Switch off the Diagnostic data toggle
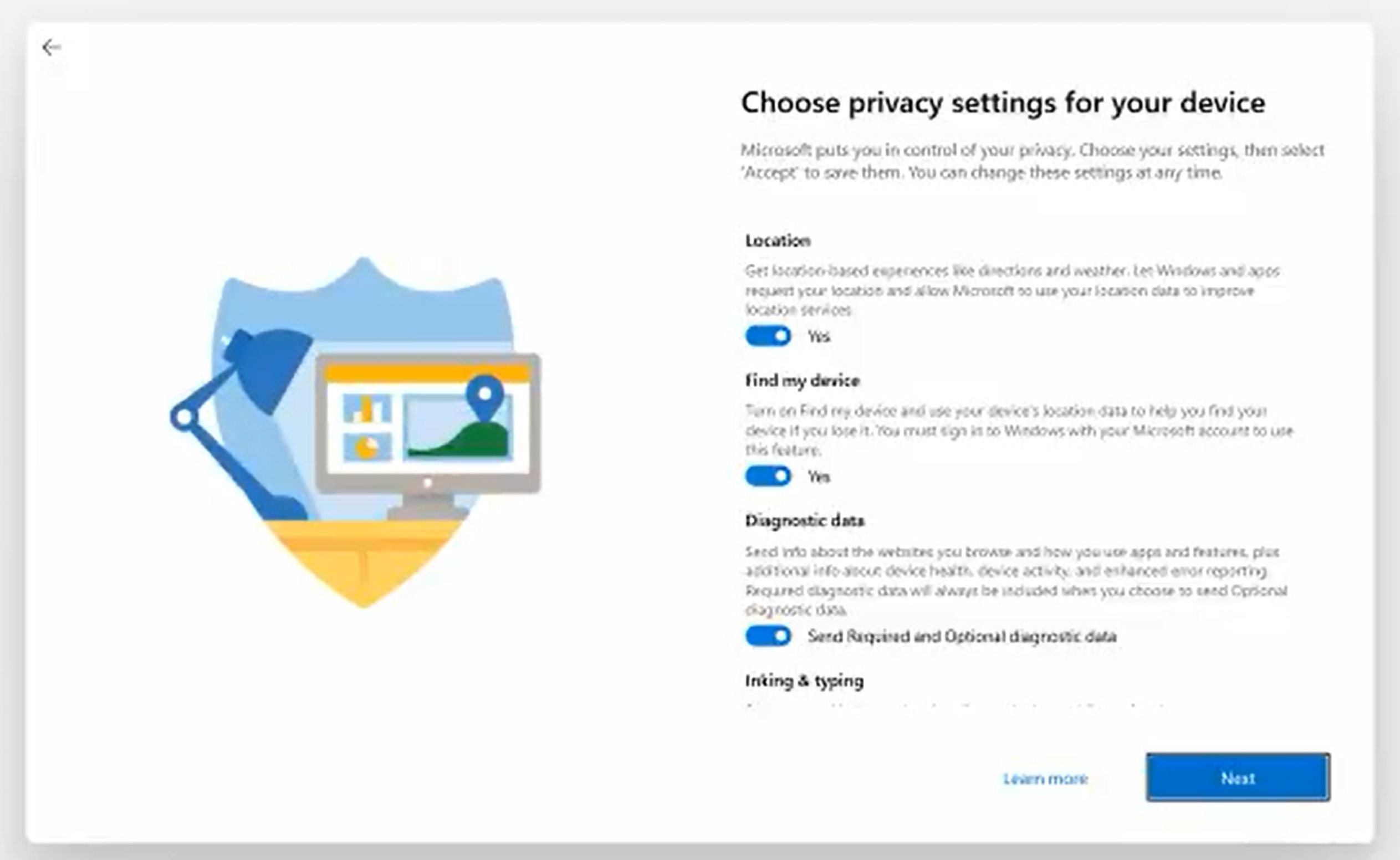 point(768,636)
